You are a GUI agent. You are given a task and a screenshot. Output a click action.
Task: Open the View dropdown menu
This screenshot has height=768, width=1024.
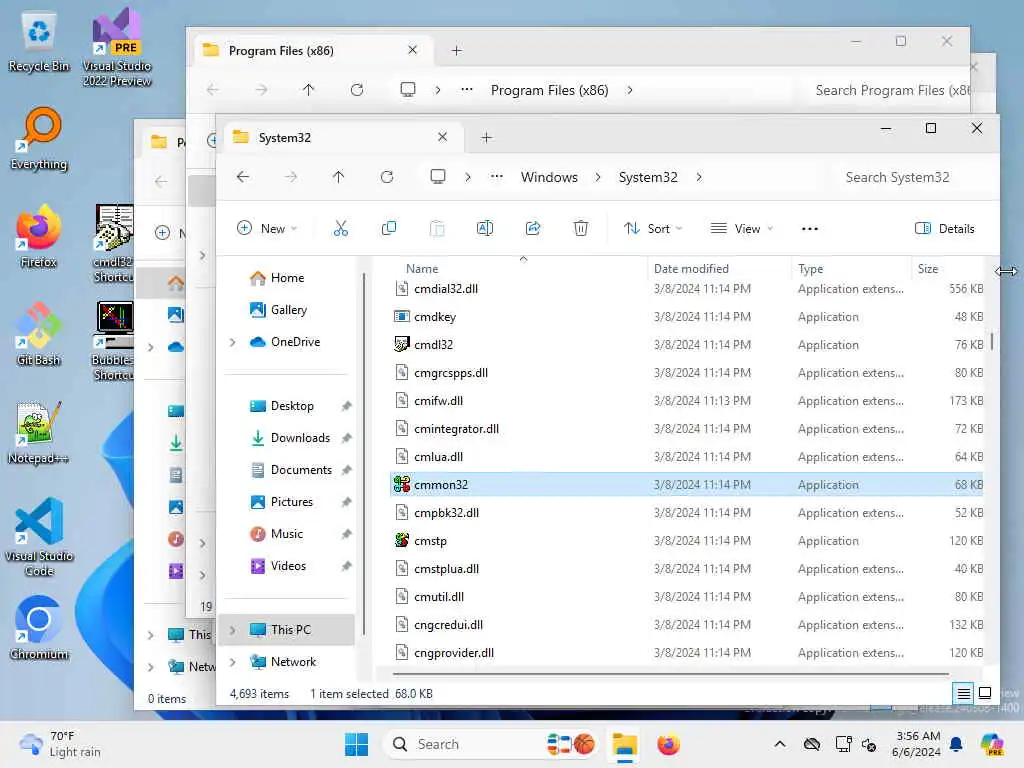[742, 229]
